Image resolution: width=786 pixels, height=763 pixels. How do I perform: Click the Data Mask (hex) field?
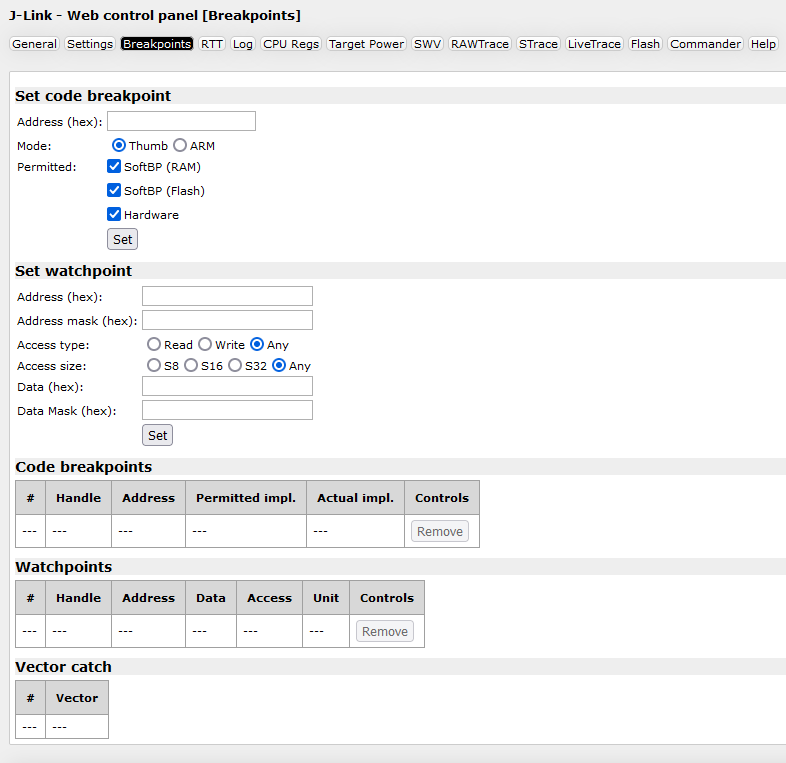point(227,410)
